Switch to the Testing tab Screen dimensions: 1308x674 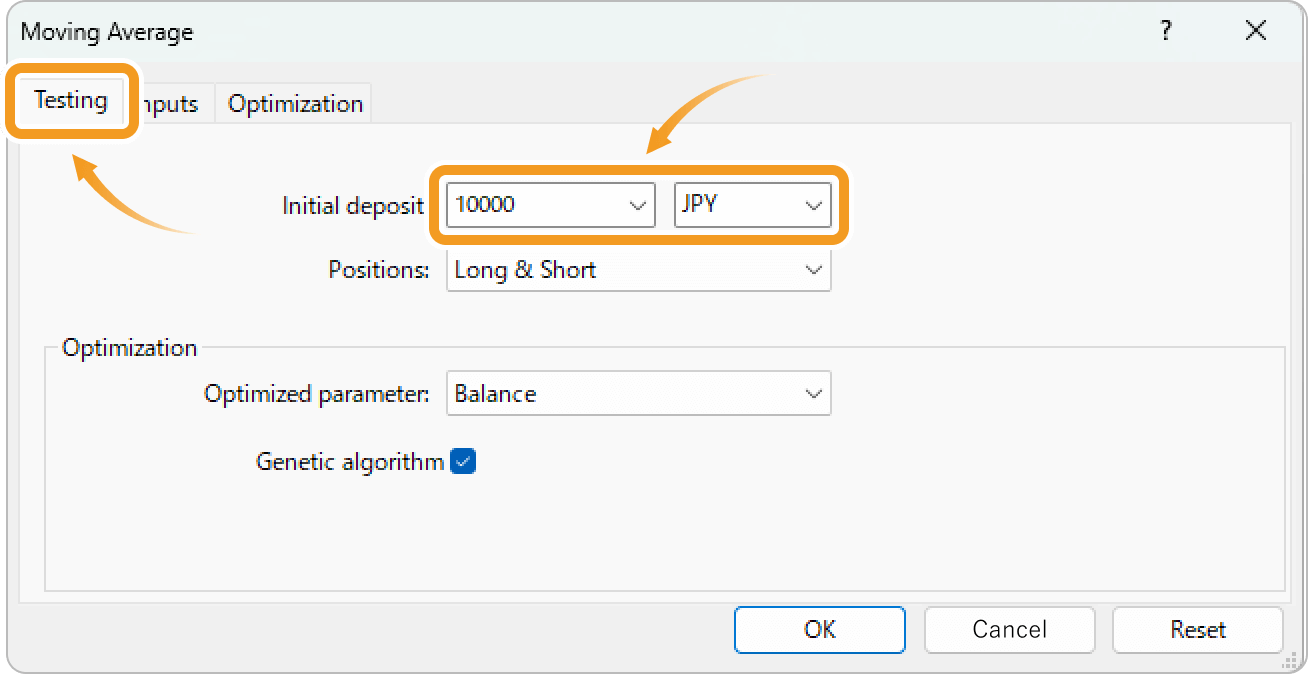click(70, 101)
